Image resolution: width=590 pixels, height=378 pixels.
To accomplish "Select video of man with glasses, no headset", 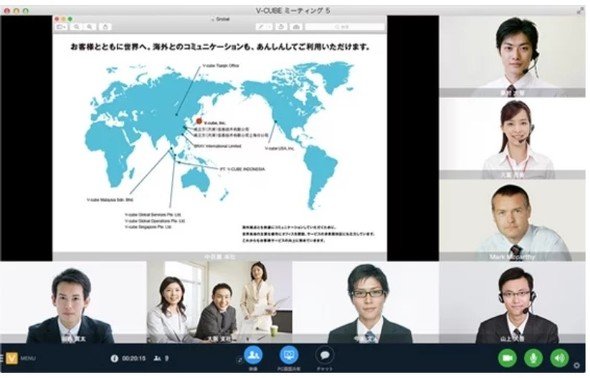I will (x=366, y=302).
